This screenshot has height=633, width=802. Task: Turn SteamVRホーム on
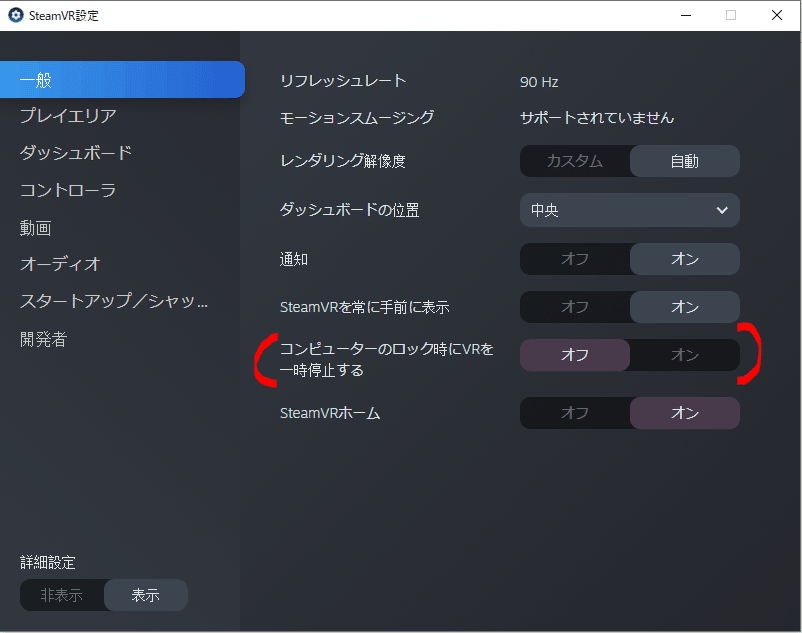[685, 413]
